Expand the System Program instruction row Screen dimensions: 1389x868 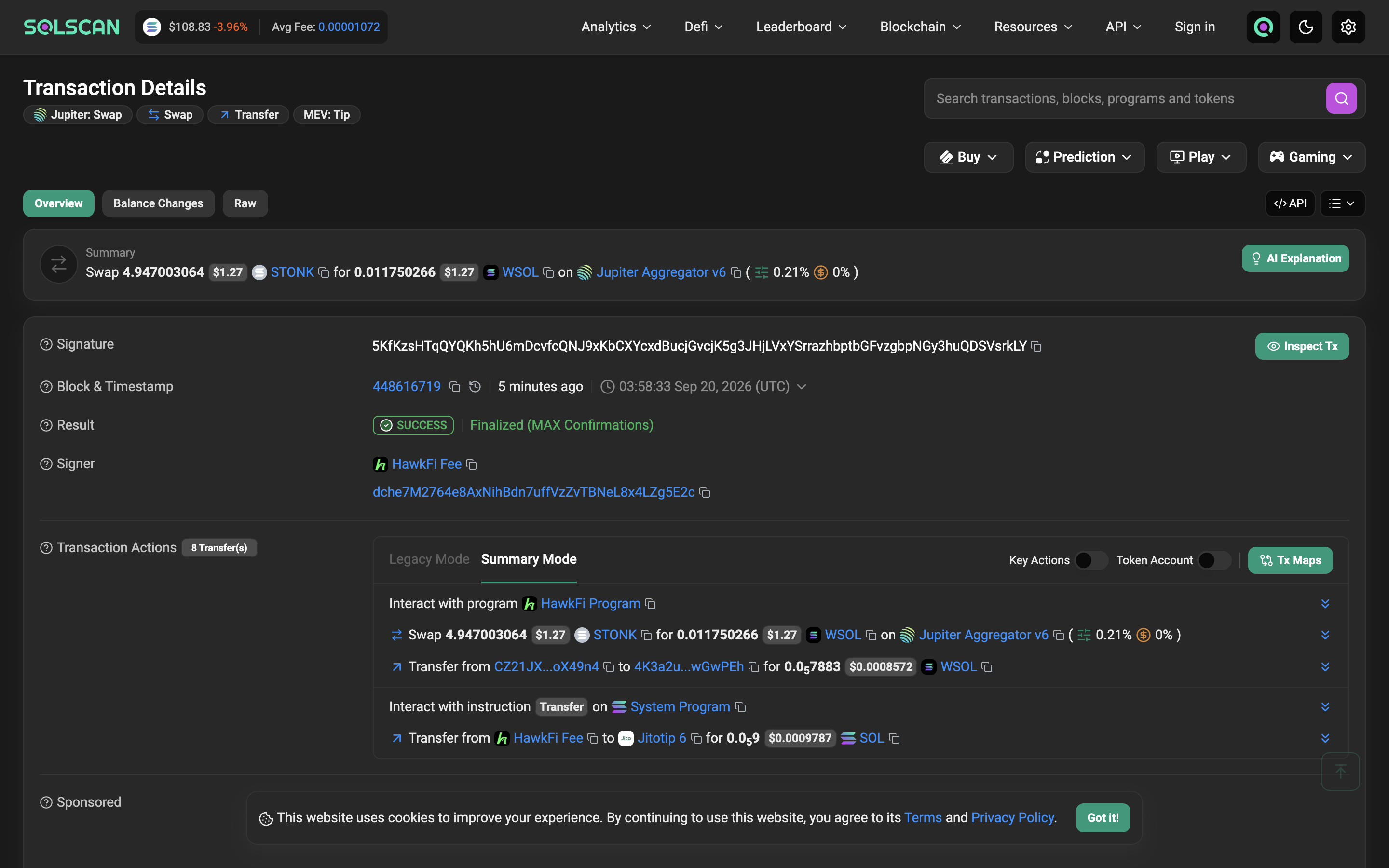tap(1325, 707)
